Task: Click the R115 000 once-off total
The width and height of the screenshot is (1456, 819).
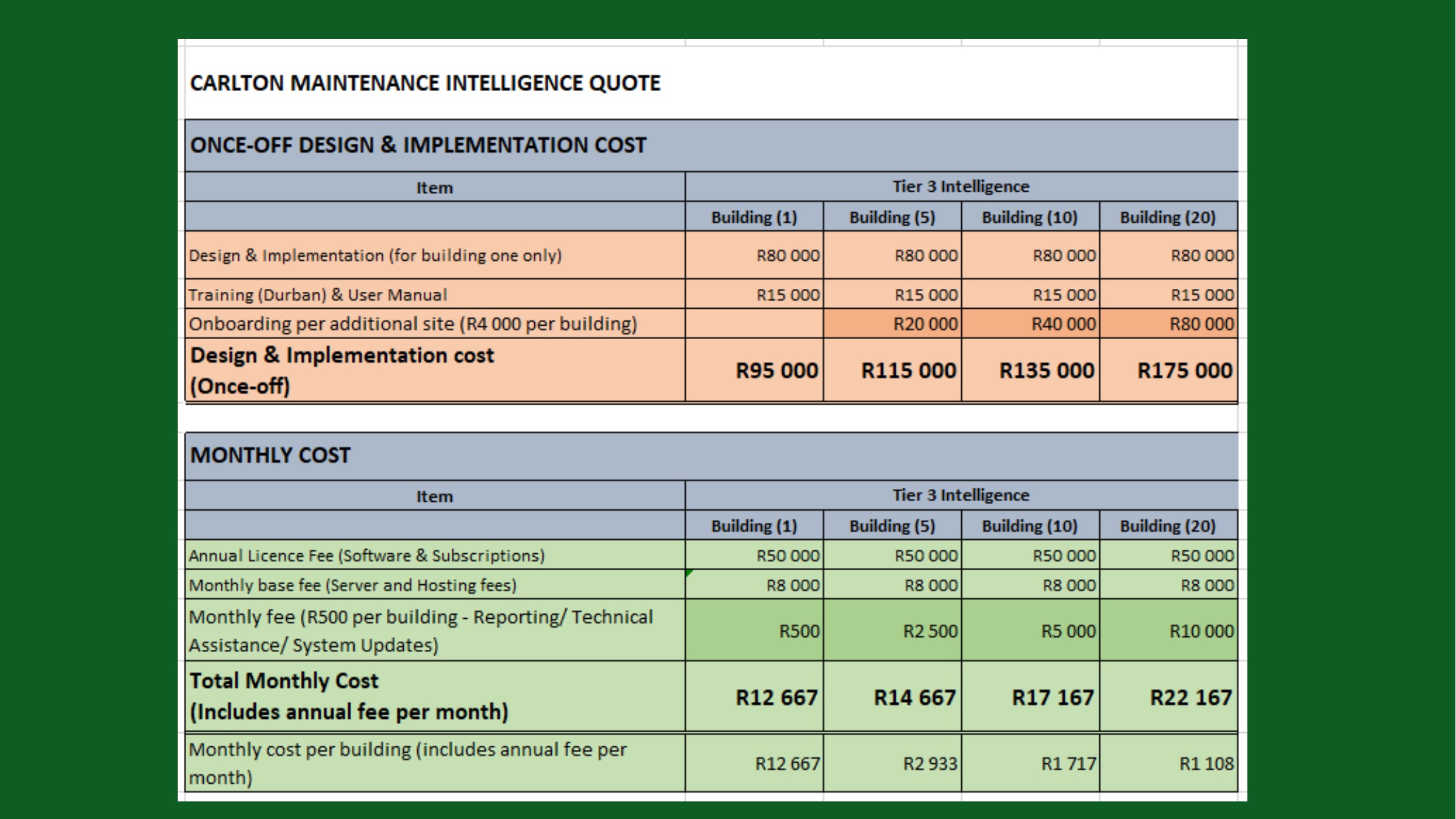Action: 908,371
